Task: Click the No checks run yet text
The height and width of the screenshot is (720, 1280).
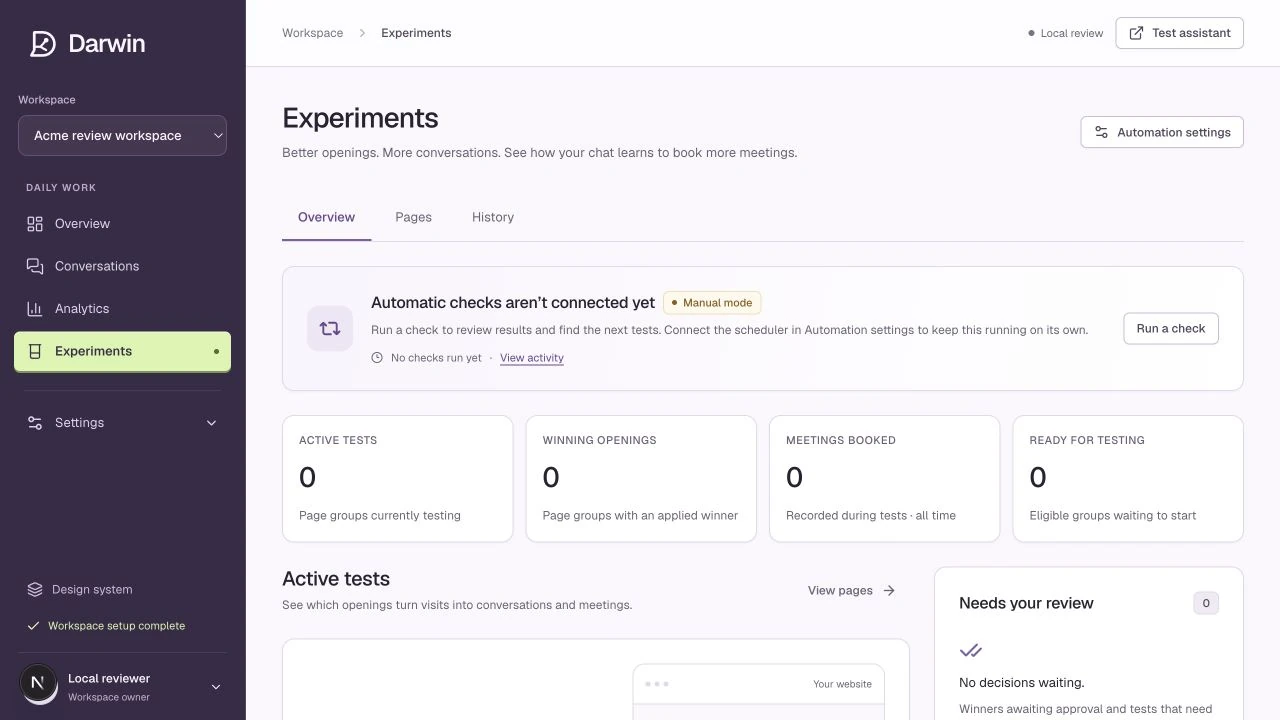Action: [x=436, y=358]
